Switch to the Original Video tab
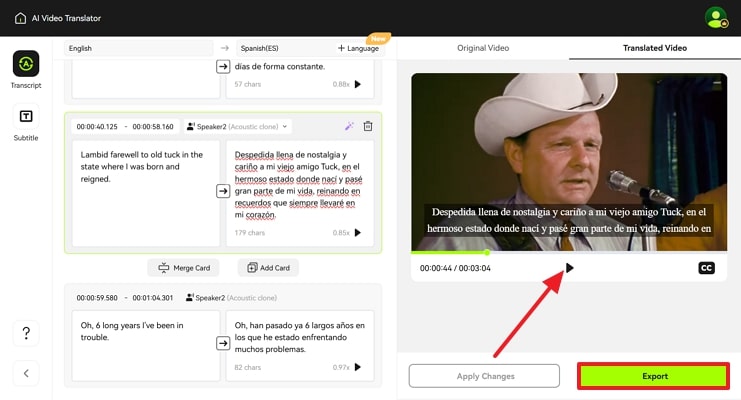The height and width of the screenshot is (400, 741). click(483, 48)
